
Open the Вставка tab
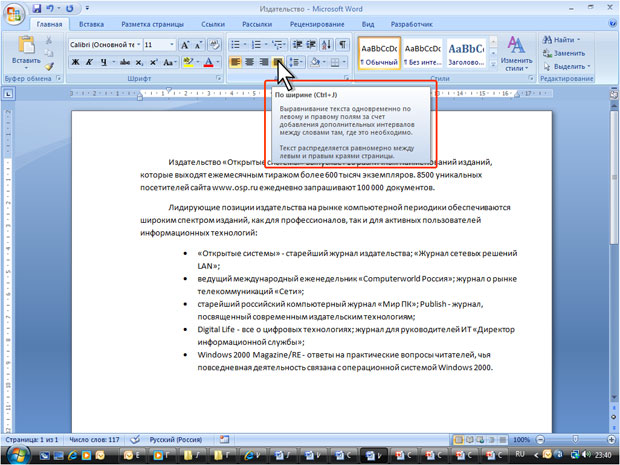91,24
